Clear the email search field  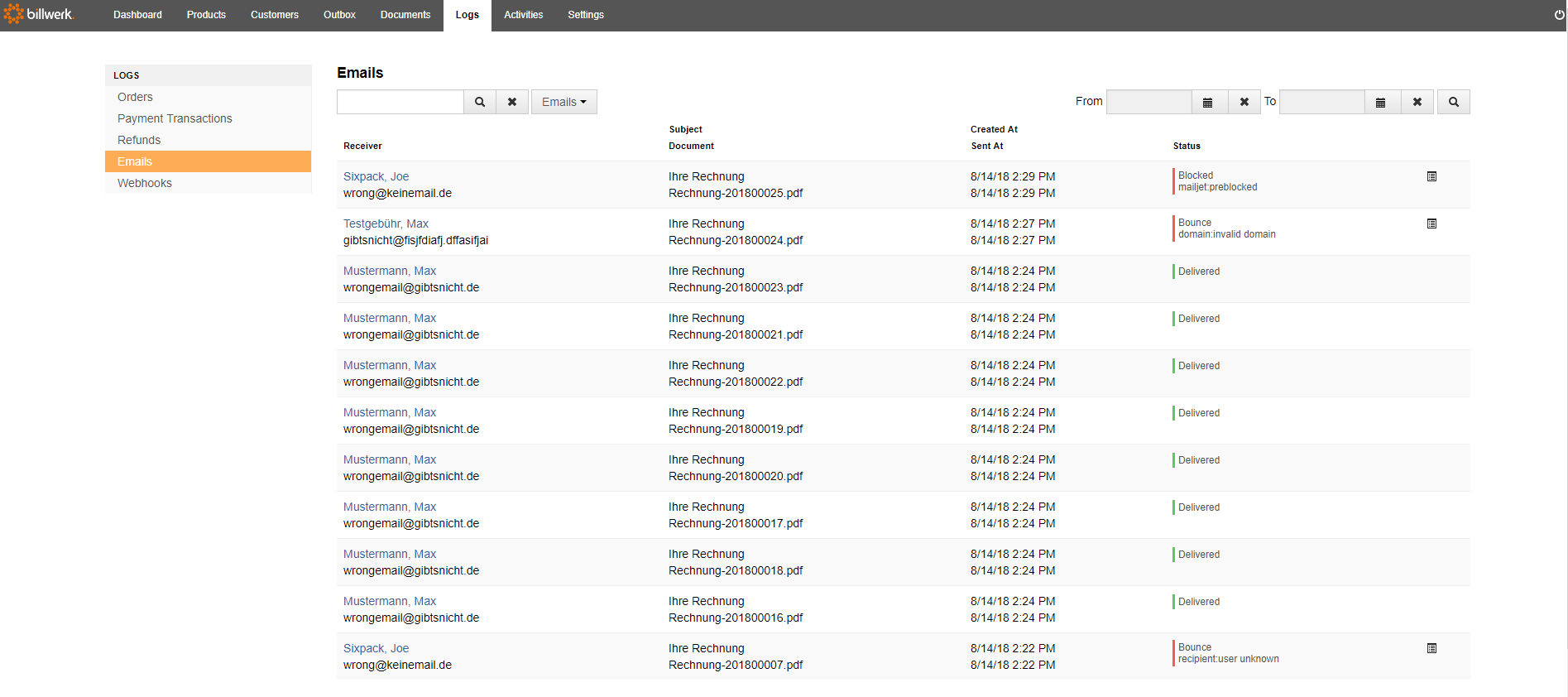[x=512, y=102]
